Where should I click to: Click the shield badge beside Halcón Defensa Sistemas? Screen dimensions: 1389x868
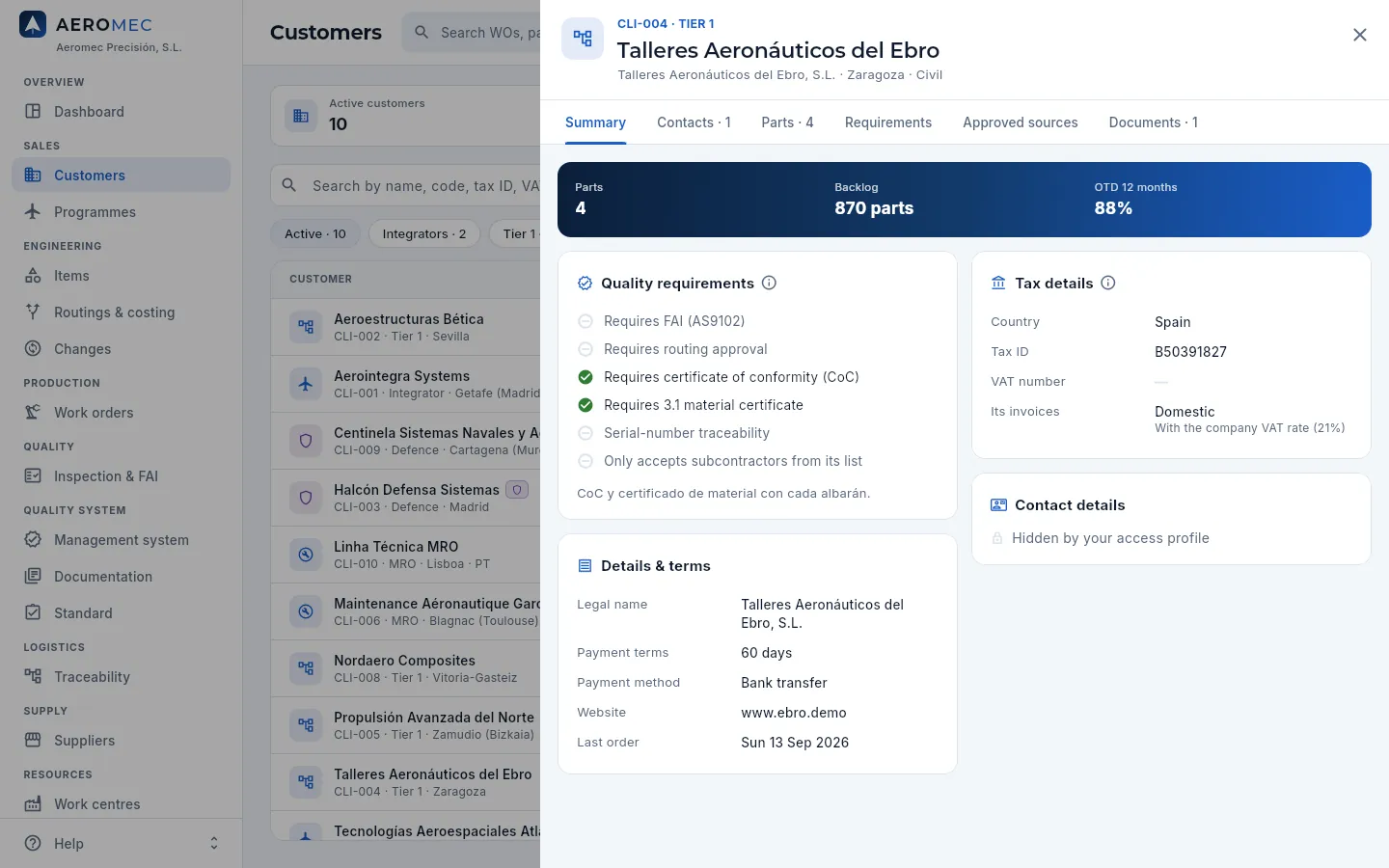pyautogui.click(x=517, y=490)
